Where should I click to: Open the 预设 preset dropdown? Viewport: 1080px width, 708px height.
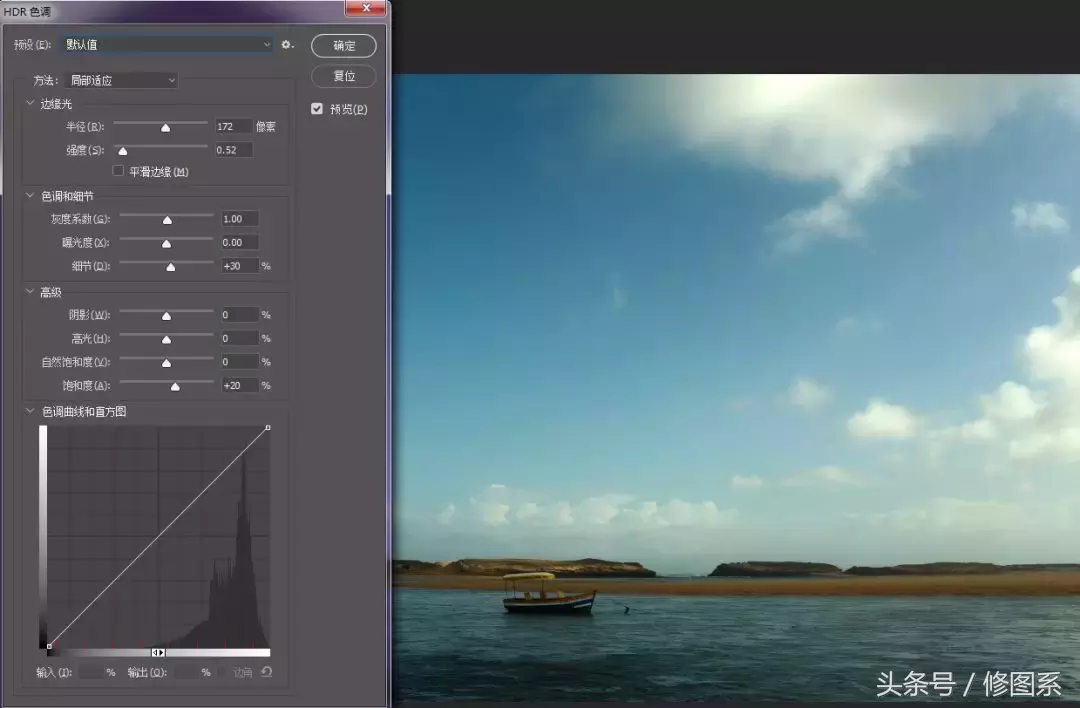[169, 45]
